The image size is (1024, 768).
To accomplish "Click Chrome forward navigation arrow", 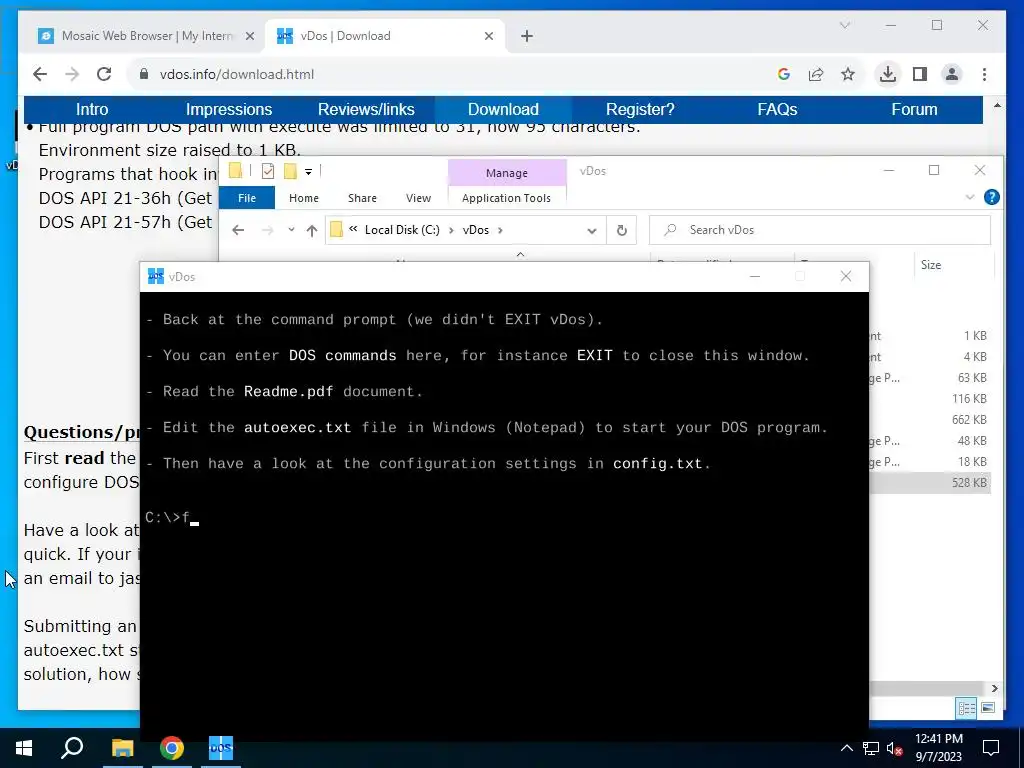I will coord(72,74).
